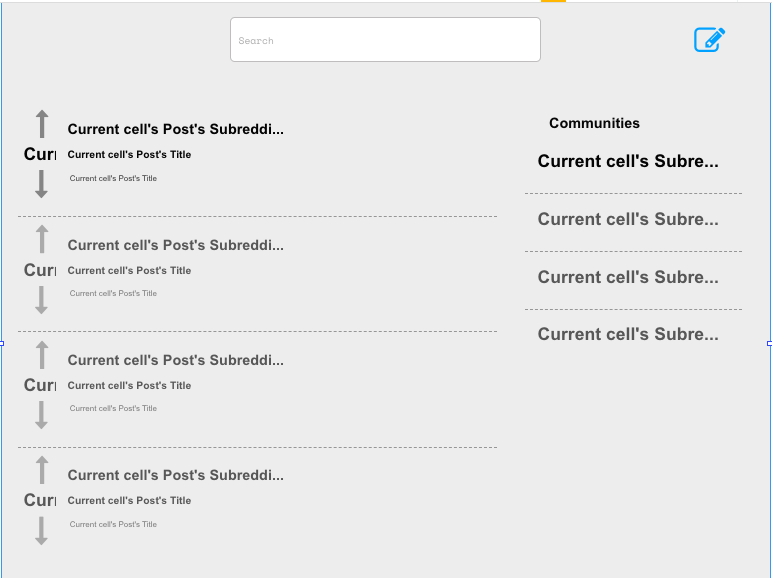This screenshot has height=578, width=772.
Task: Downvote the first post with down arrow
Action: coord(41,184)
